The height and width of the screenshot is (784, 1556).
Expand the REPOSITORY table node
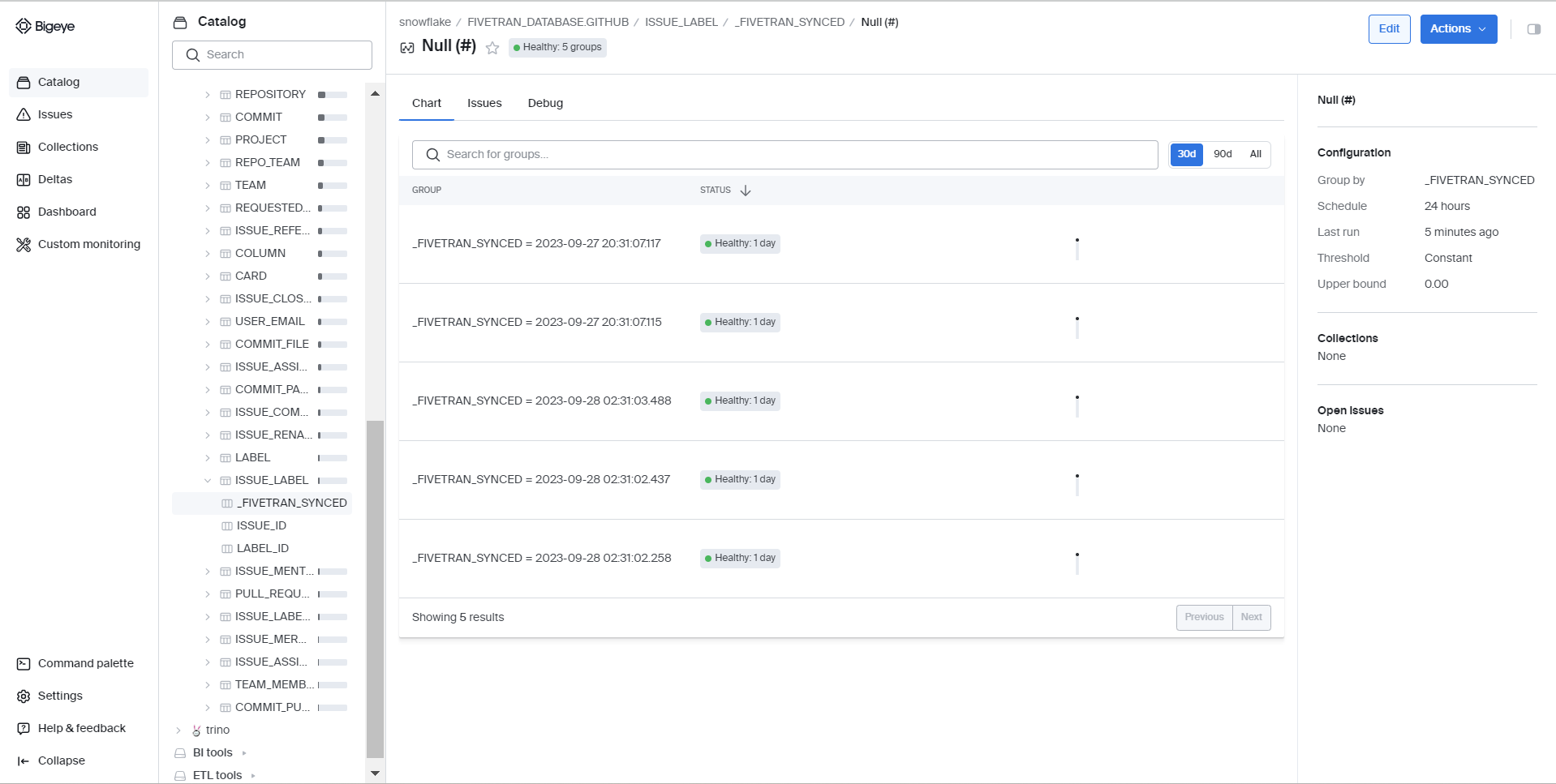coord(208,95)
